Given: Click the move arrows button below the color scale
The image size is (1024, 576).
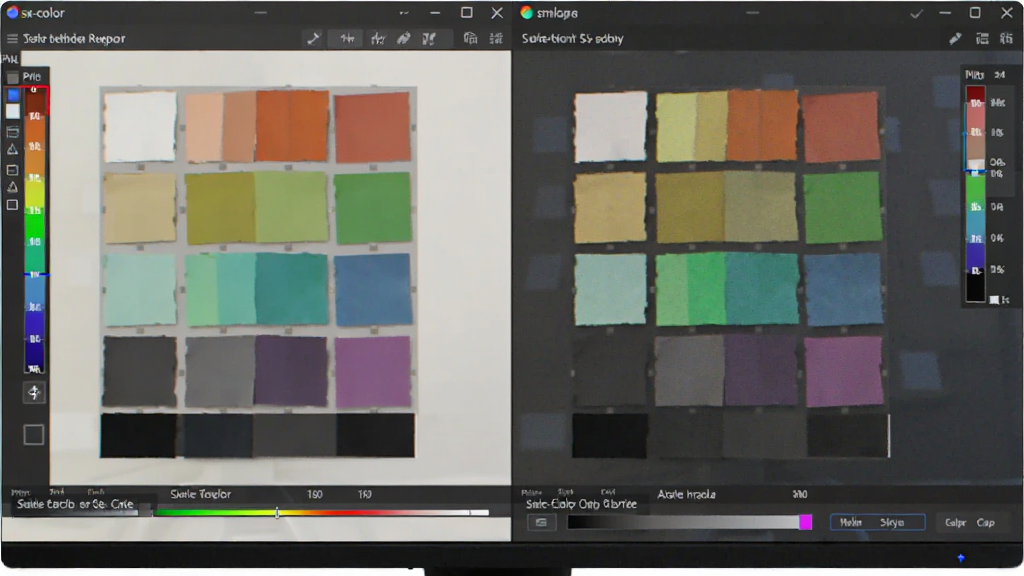Looking at the screenshot, I should [34, 392].
